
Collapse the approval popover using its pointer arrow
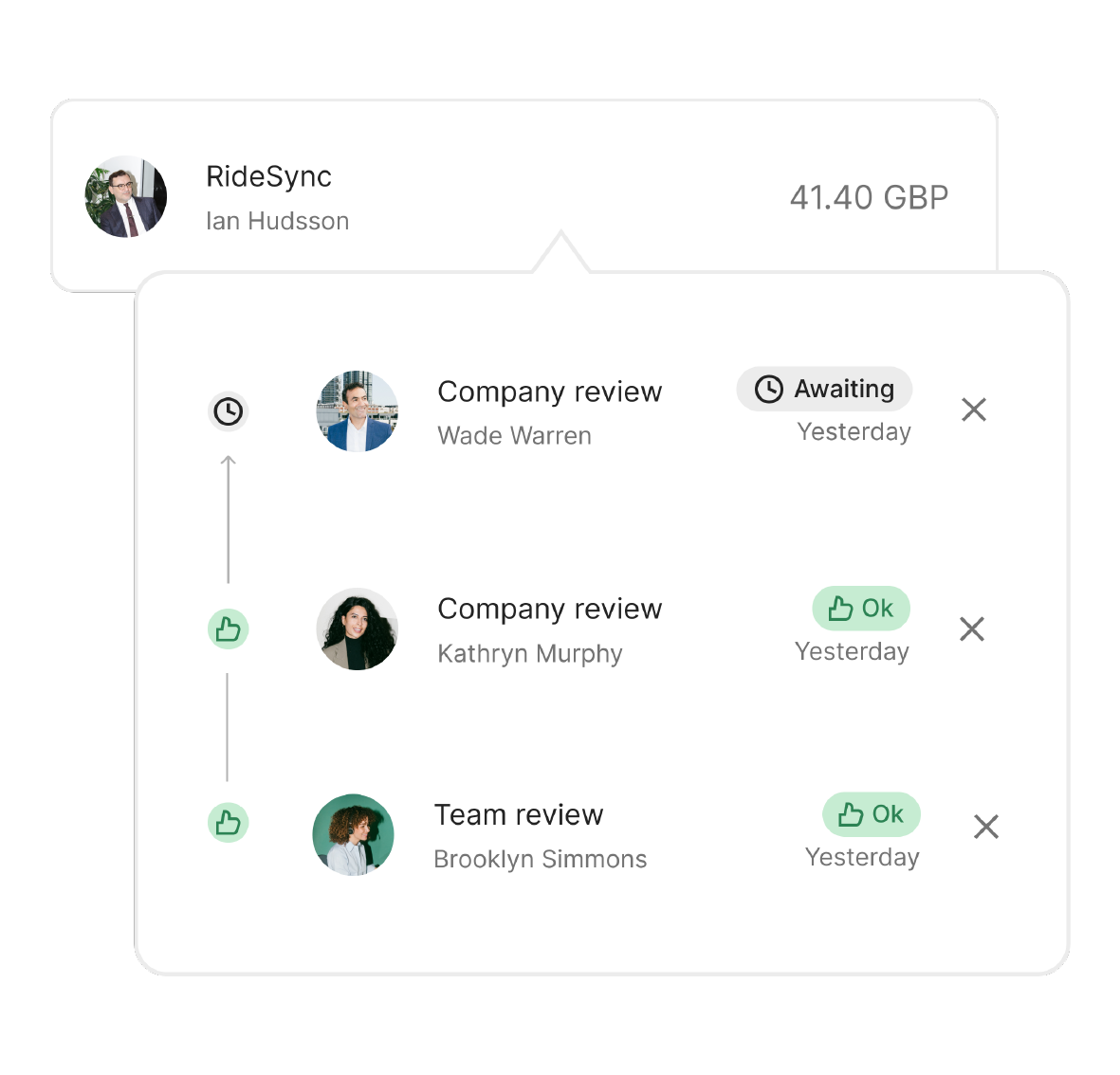(x=560, y=251)
